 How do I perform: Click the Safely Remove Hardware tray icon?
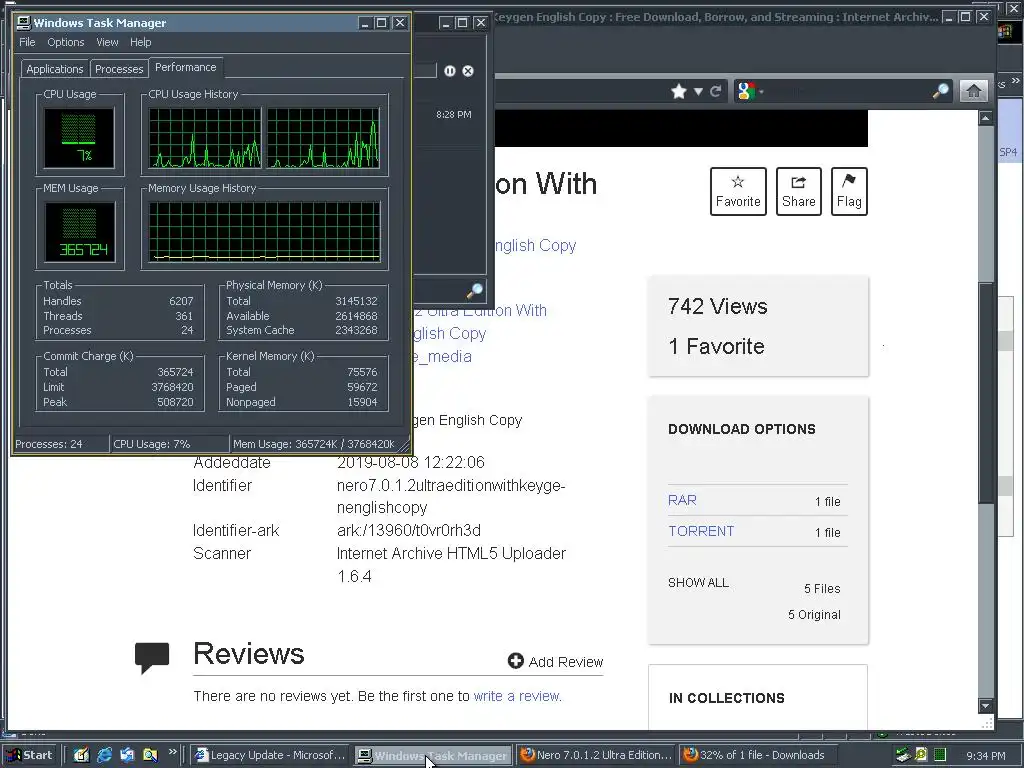903,755
